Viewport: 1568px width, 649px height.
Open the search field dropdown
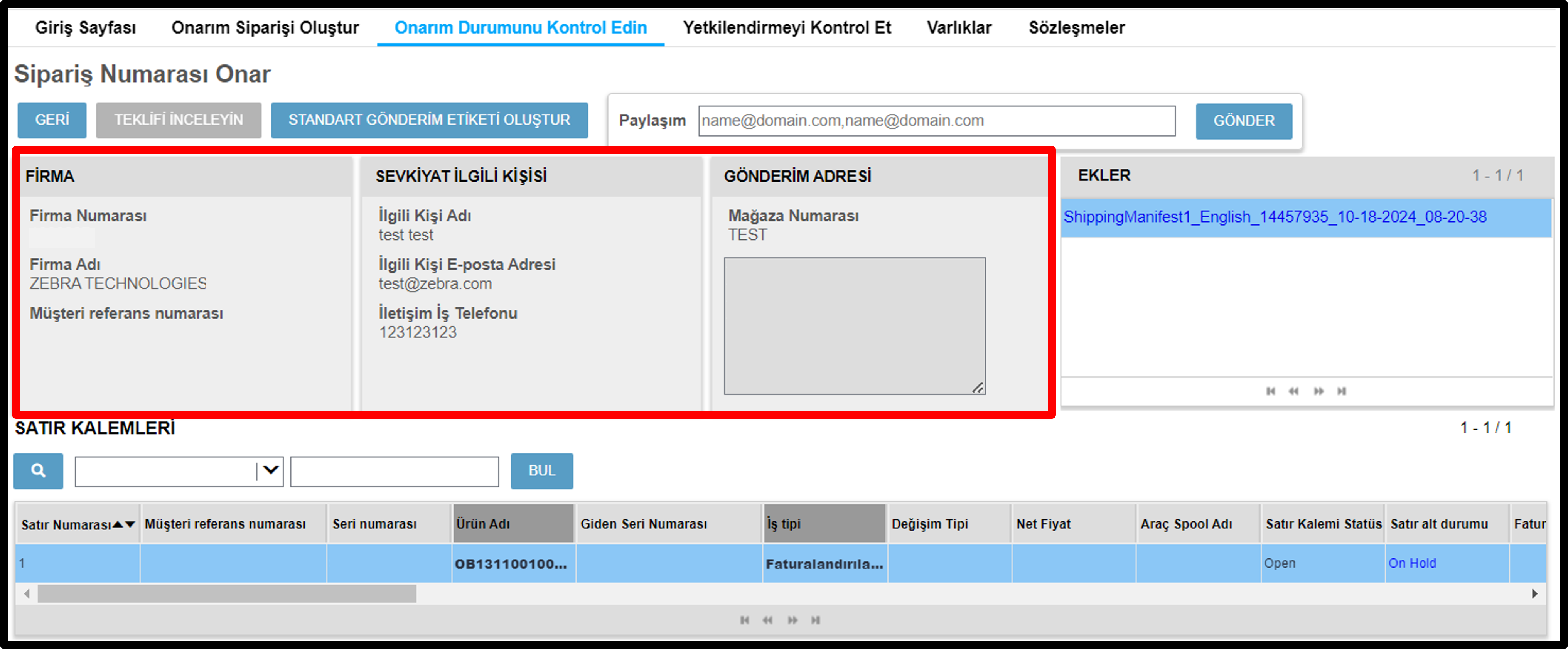click(x=270, y=470)
